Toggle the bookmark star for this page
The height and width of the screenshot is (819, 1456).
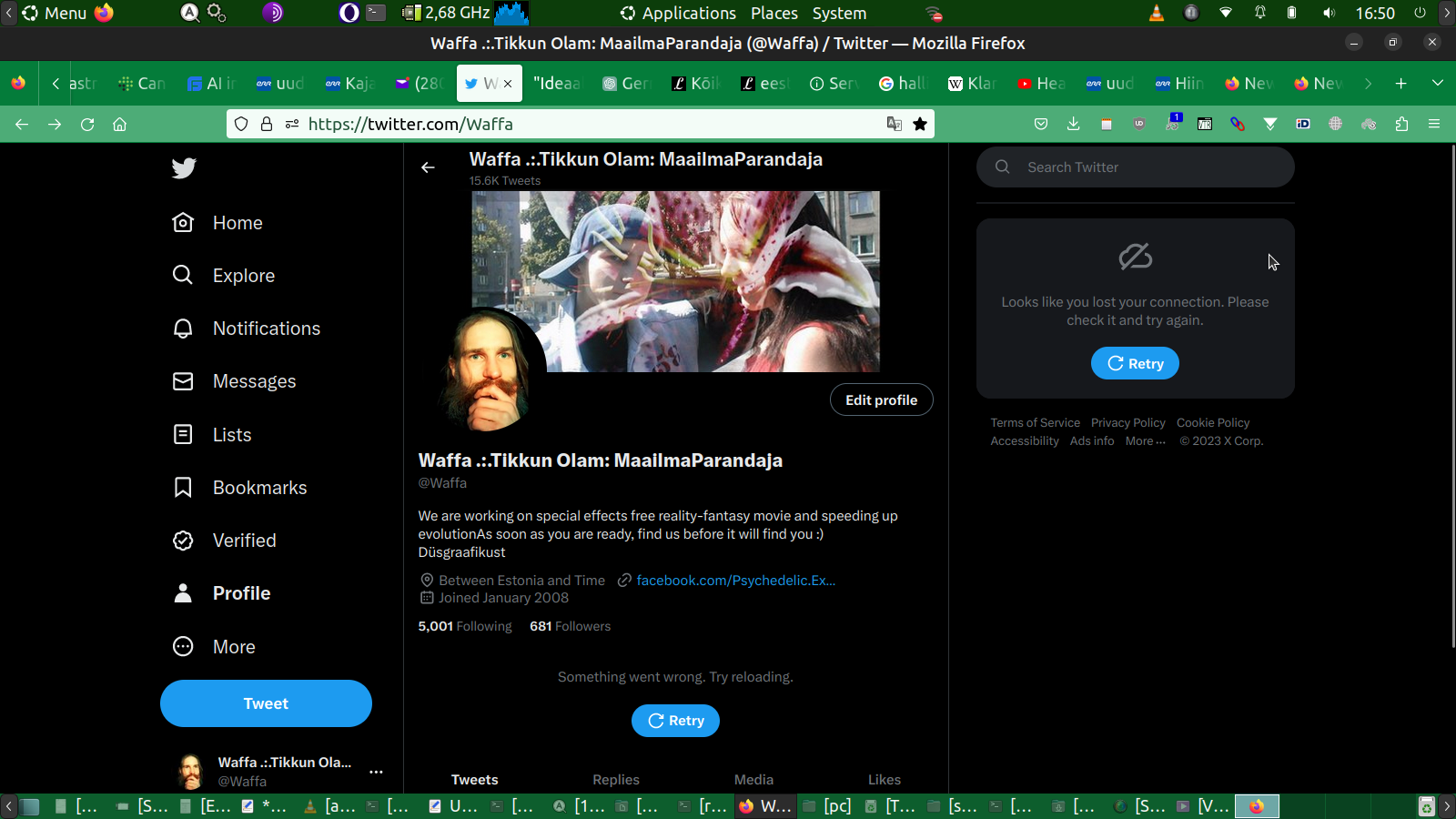click(920, 124)
